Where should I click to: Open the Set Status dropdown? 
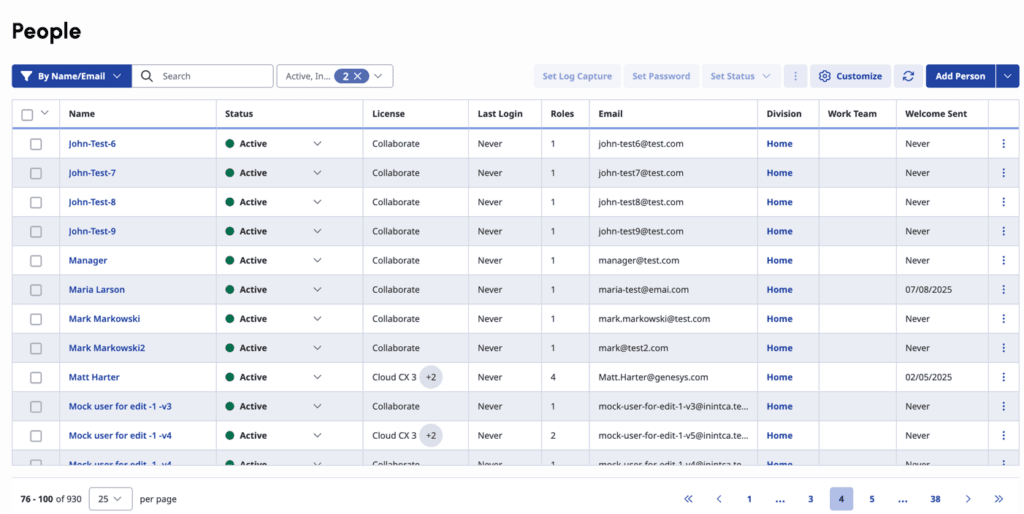[x=741, y=76]
